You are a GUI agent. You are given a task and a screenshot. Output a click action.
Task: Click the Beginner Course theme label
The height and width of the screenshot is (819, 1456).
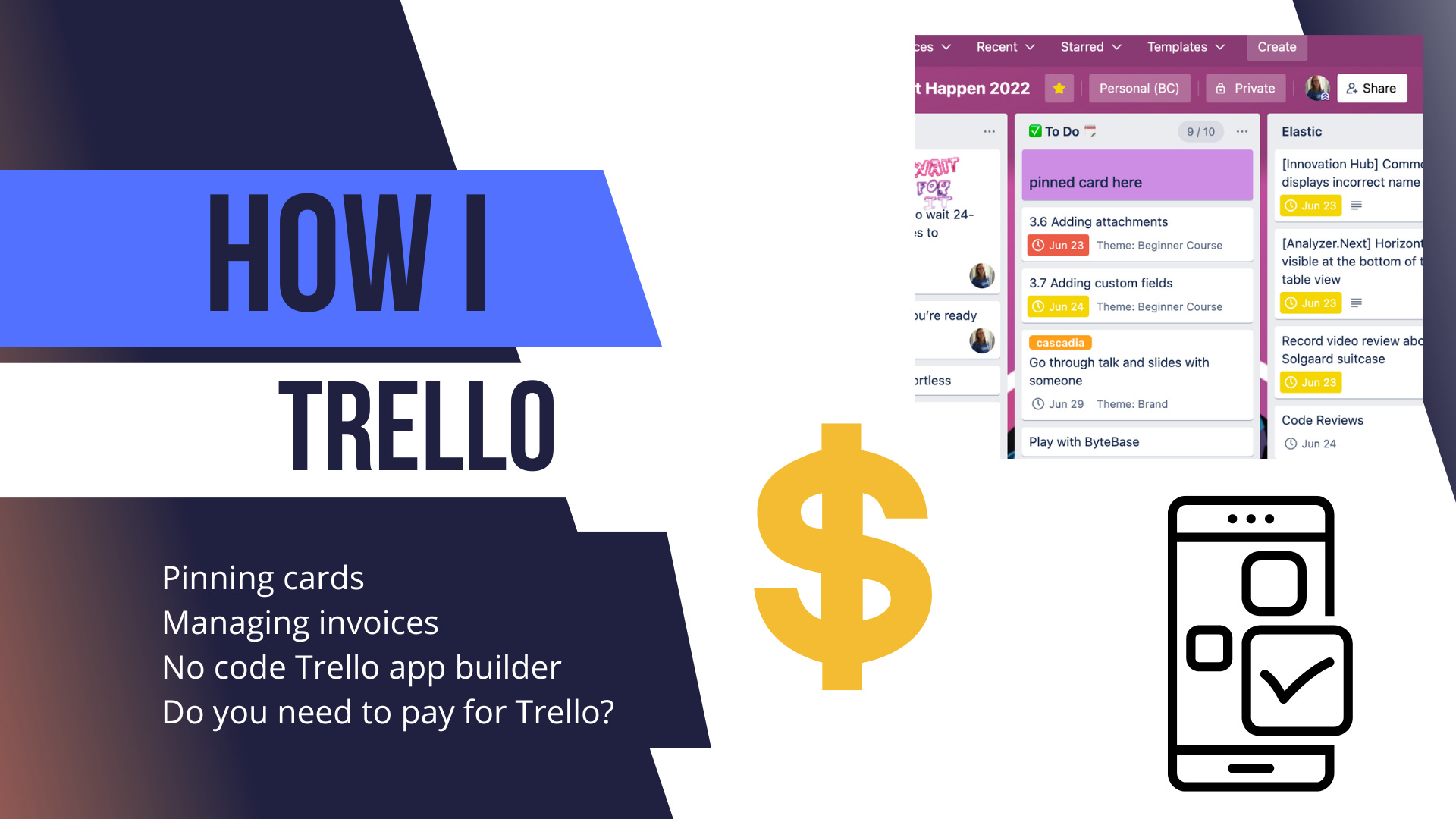click(x=1159, y=243)
